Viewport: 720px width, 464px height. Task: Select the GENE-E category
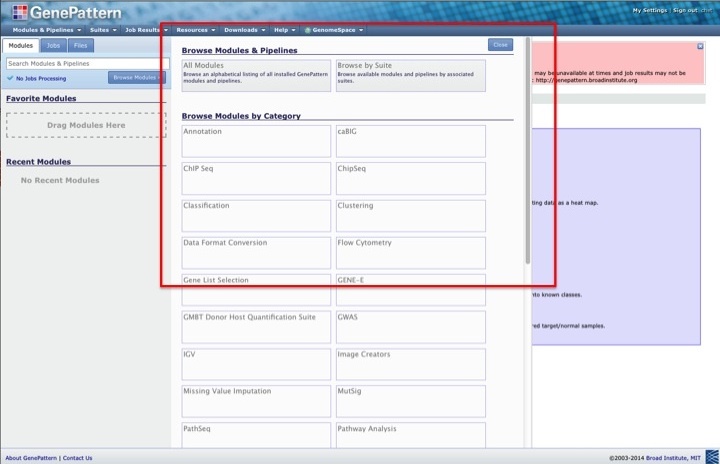[411, 290]
